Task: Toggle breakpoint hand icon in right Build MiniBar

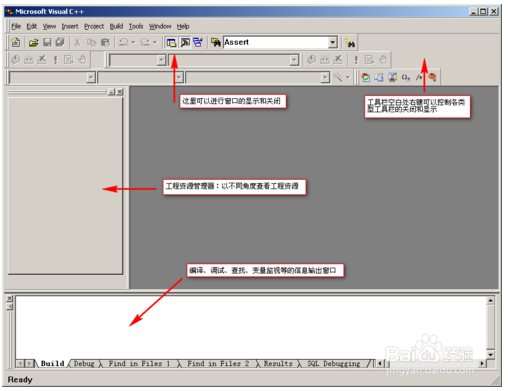Action: [383, 60]
